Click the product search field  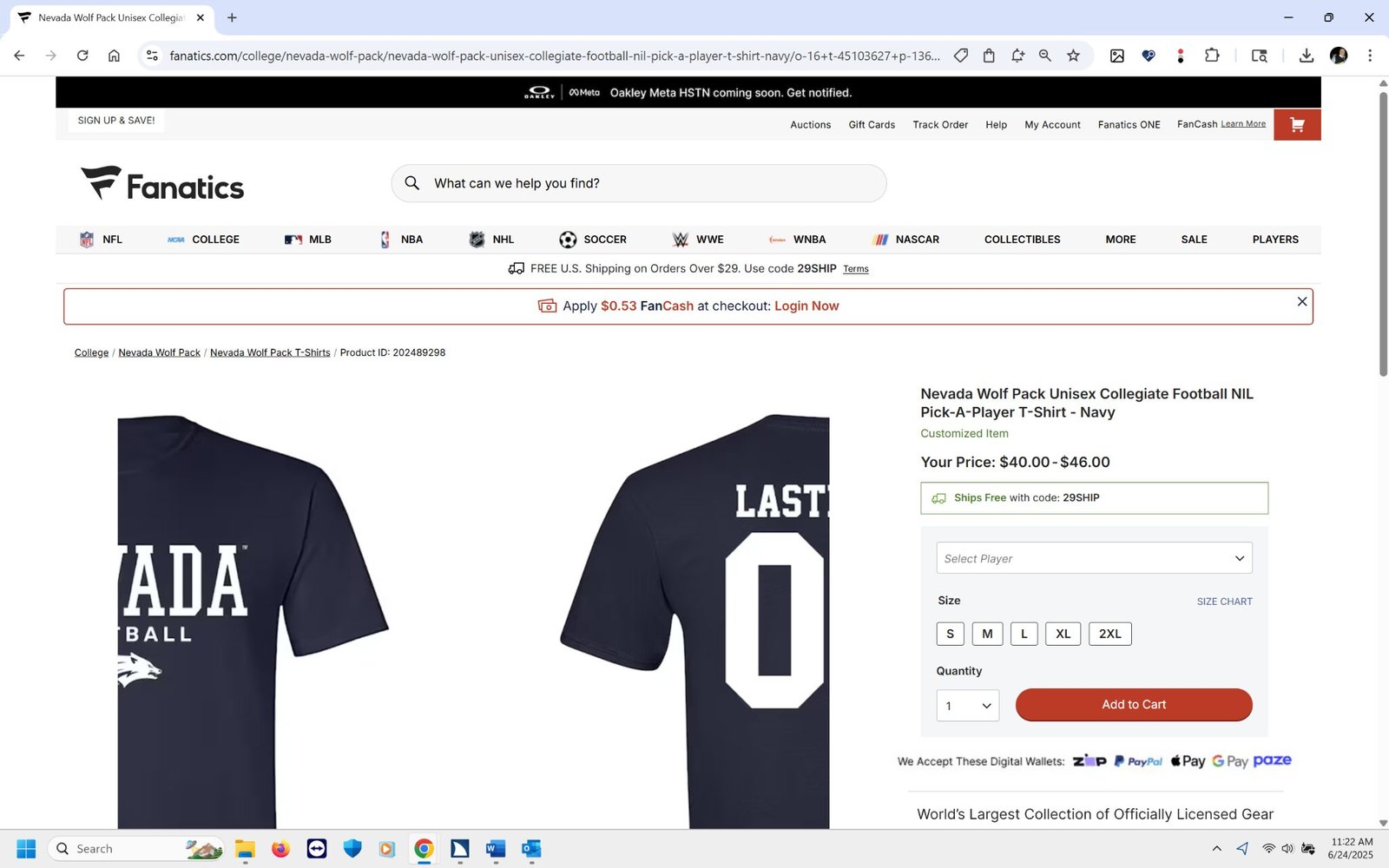click(639, 183)
